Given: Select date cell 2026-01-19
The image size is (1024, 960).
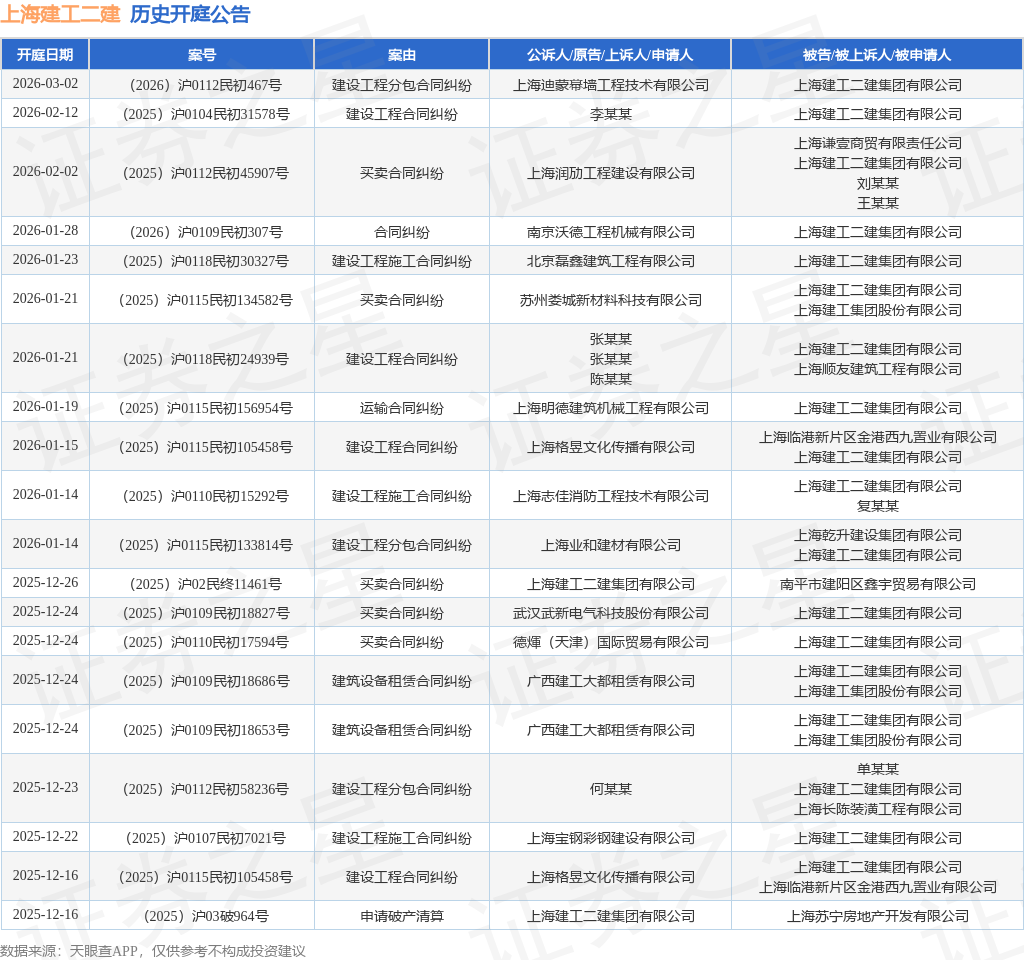Looking at the screenshot, I should (45, 407).
